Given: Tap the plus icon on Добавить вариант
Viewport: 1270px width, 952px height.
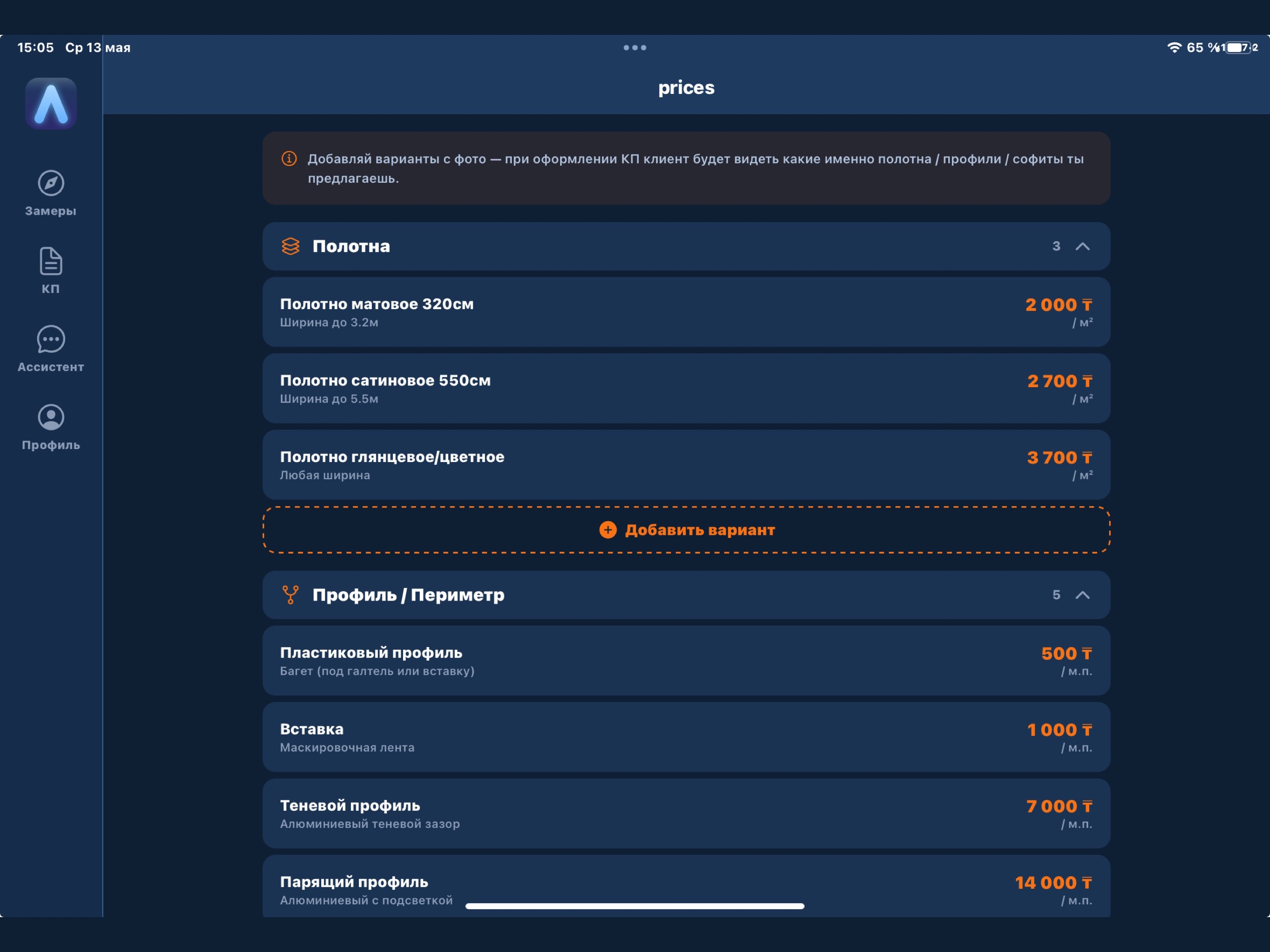Looking at the screenshot, I should [x=608, y=530].
